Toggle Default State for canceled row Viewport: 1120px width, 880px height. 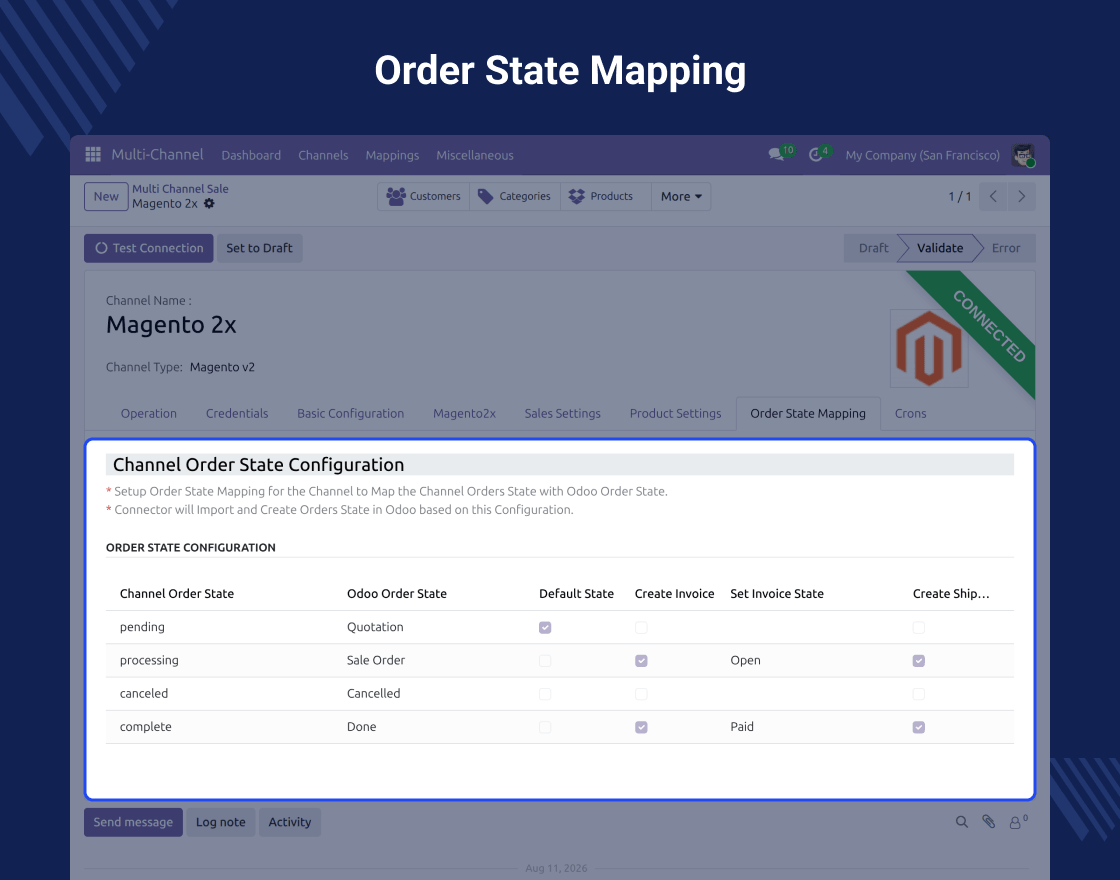click(x=545, y=694)
